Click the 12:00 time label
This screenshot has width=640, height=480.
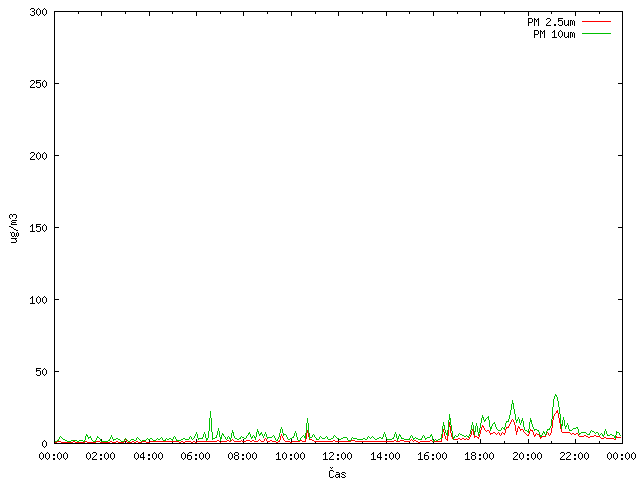pos(337,456)
